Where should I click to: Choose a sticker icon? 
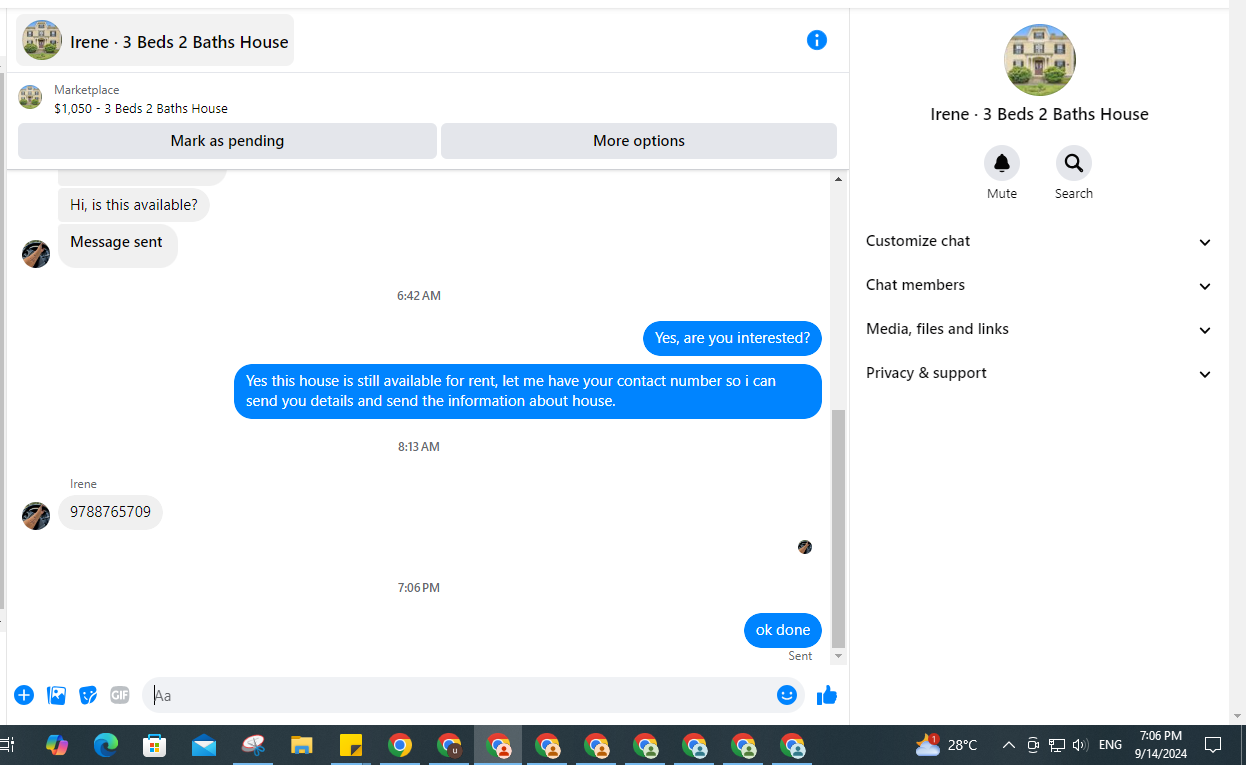point(89,695)
